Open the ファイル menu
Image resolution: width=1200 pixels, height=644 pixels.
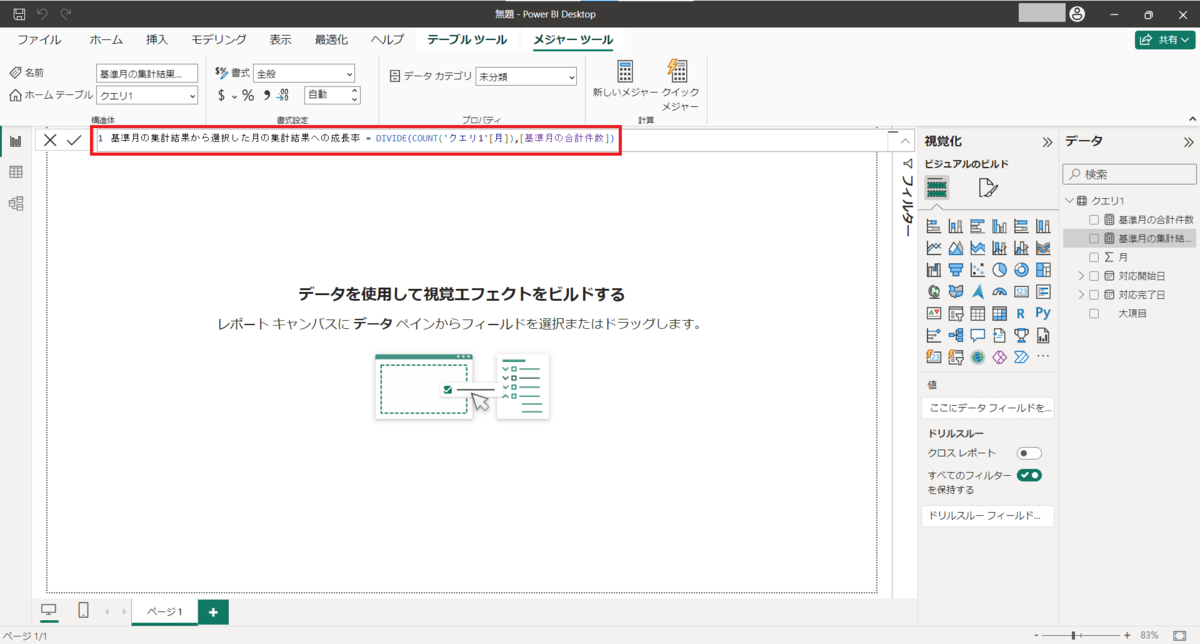tap(39, 40)
